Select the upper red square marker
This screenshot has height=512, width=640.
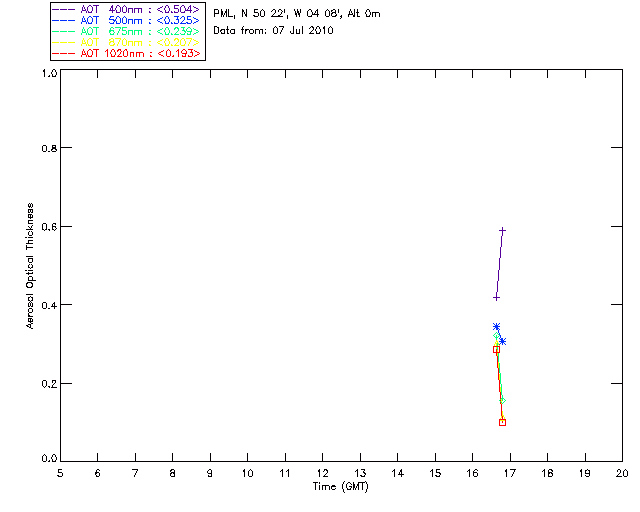coord(496,349)
